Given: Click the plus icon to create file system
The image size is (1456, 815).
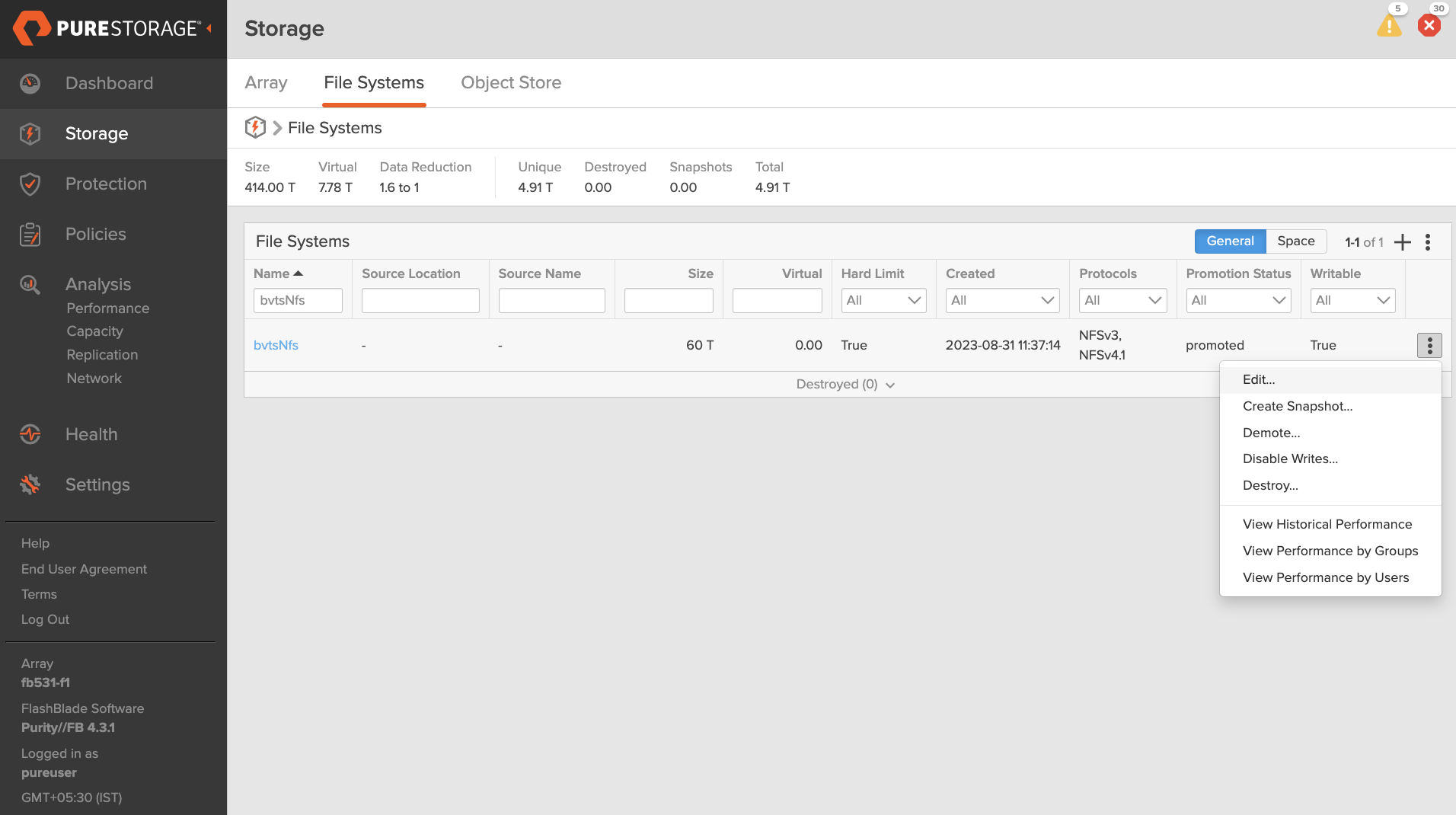Looking at the screenshot, I should point(1402,242).
